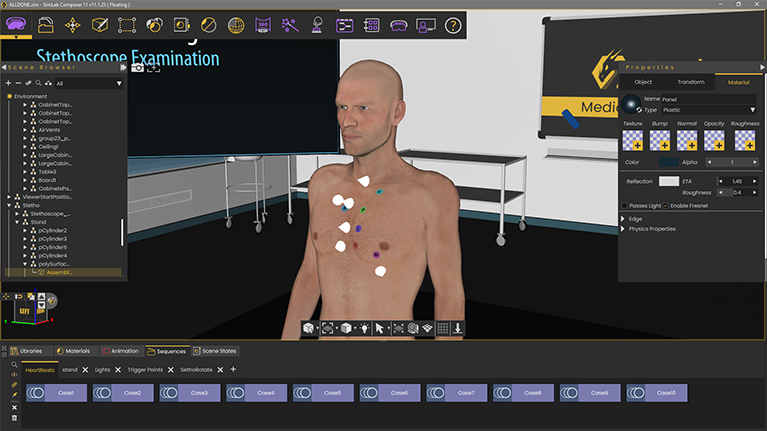This screenshot has width=767, height=431.
Task: Select the Assembl tree item
Action: coord(59,272)
